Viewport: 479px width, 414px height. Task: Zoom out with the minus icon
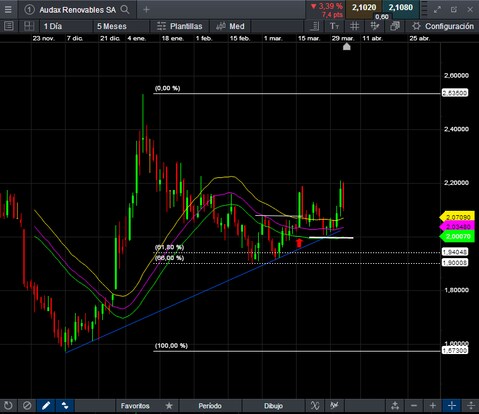414,406
